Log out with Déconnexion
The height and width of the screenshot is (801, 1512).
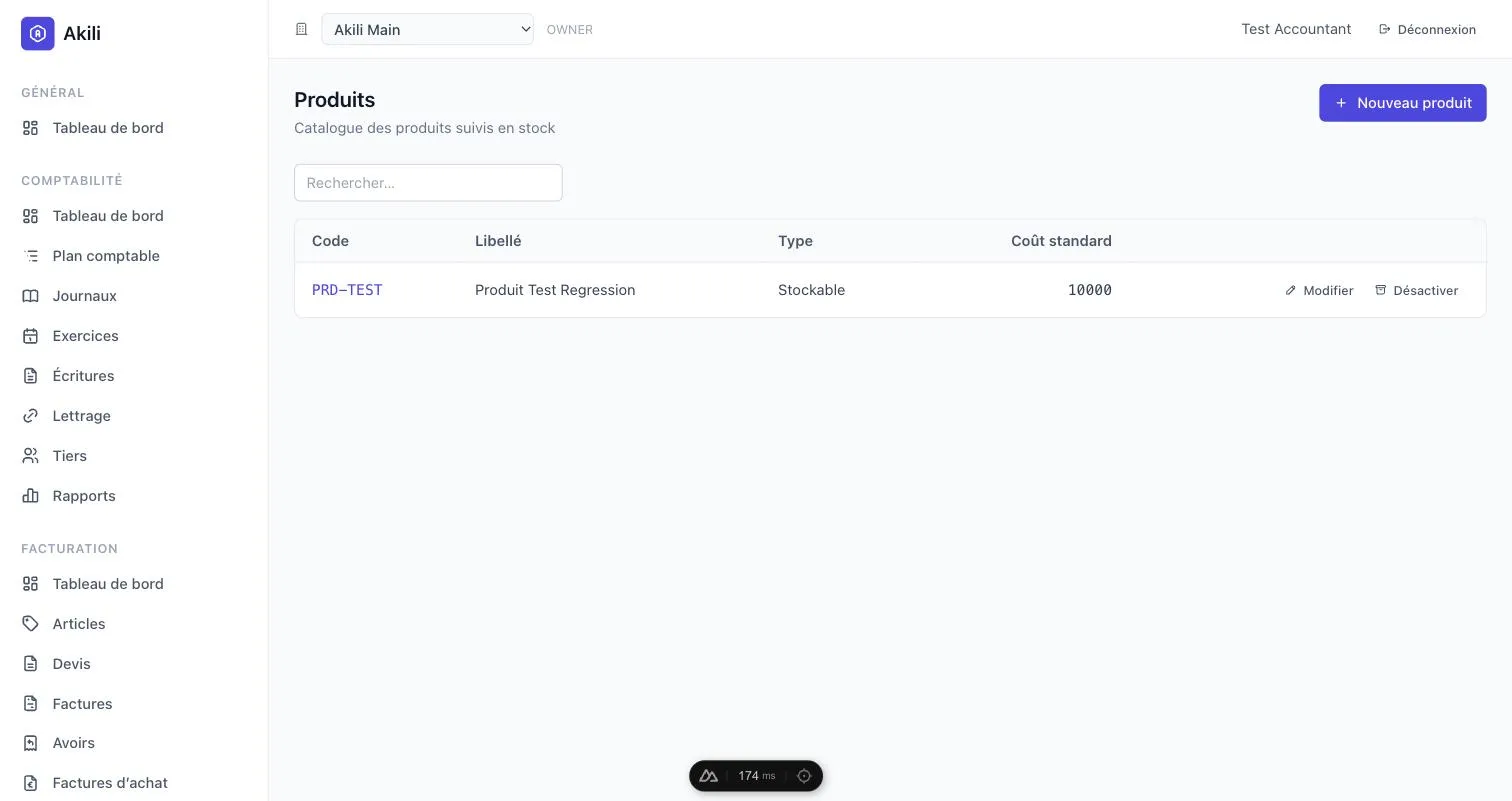[x=1427, y=29]
